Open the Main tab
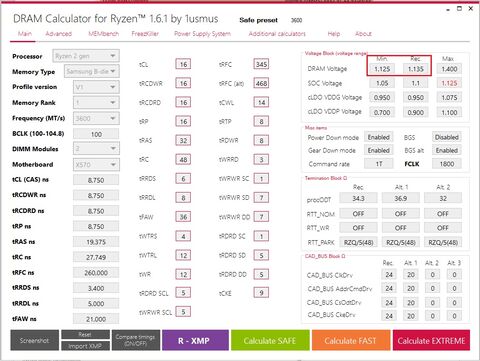The image size is (480, 361). click(x=25, y=34)
